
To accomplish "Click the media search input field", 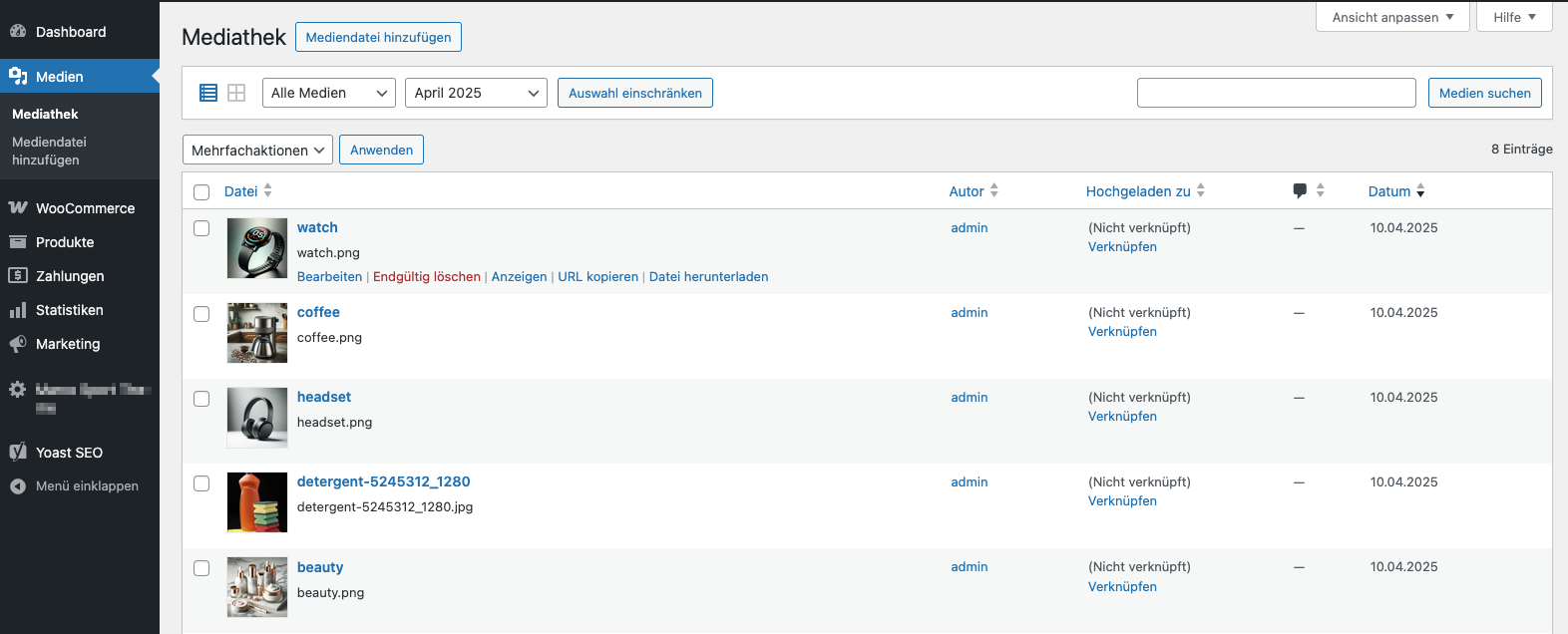I will [1276, 93].
